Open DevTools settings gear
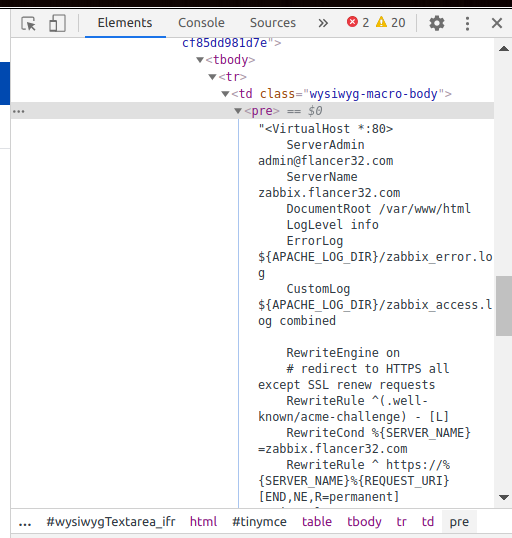 [437, 23]
